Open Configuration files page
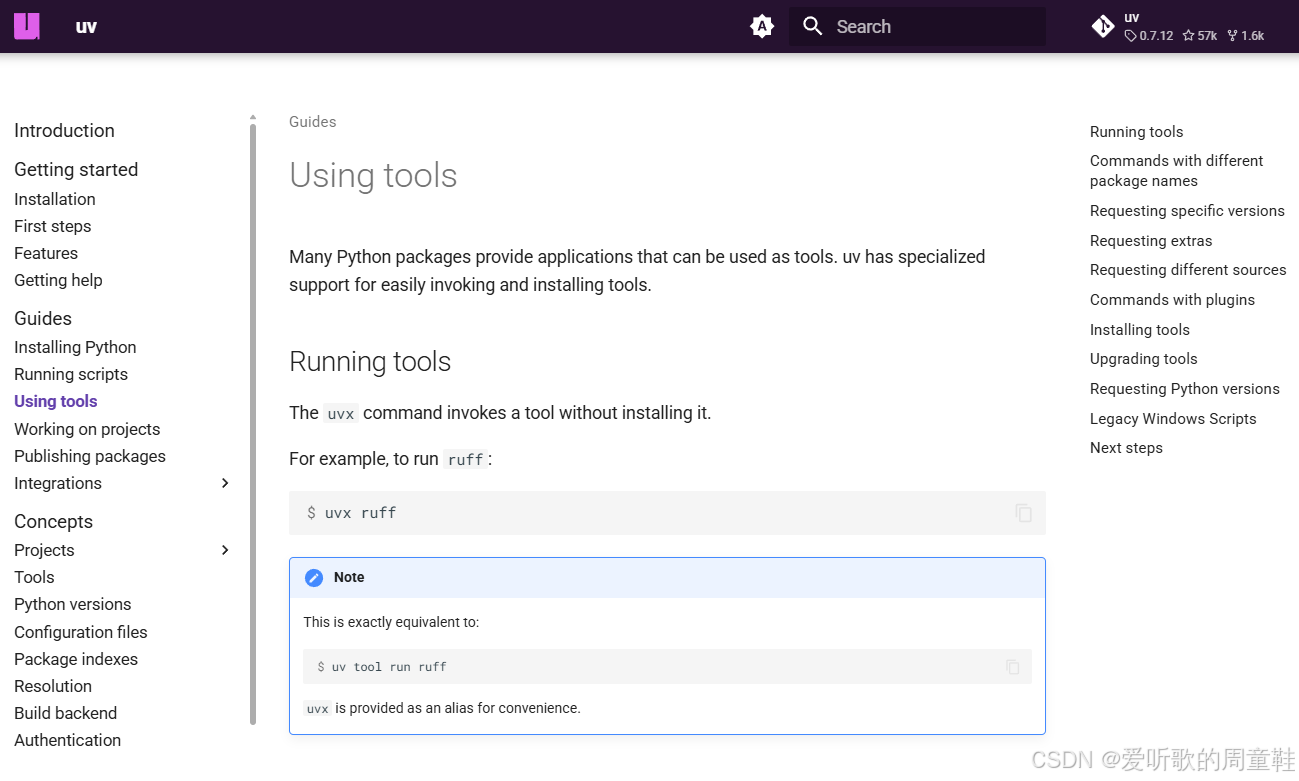Viewport: 1299px width, 781px height. coord(81,633)
